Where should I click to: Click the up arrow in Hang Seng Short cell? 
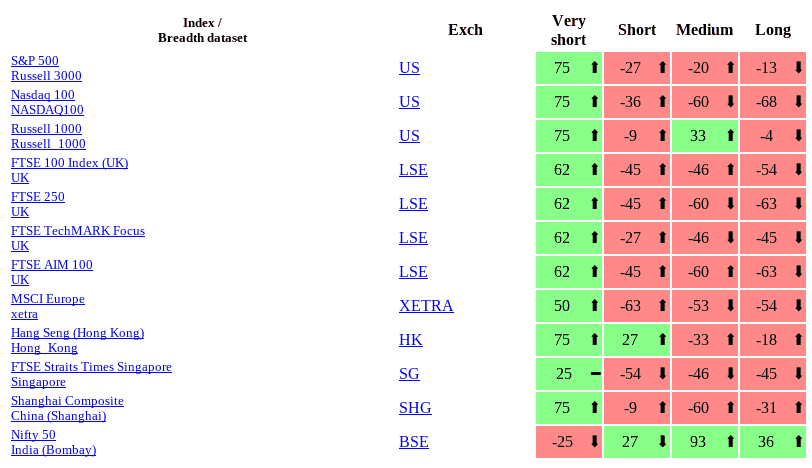(662, 340)
